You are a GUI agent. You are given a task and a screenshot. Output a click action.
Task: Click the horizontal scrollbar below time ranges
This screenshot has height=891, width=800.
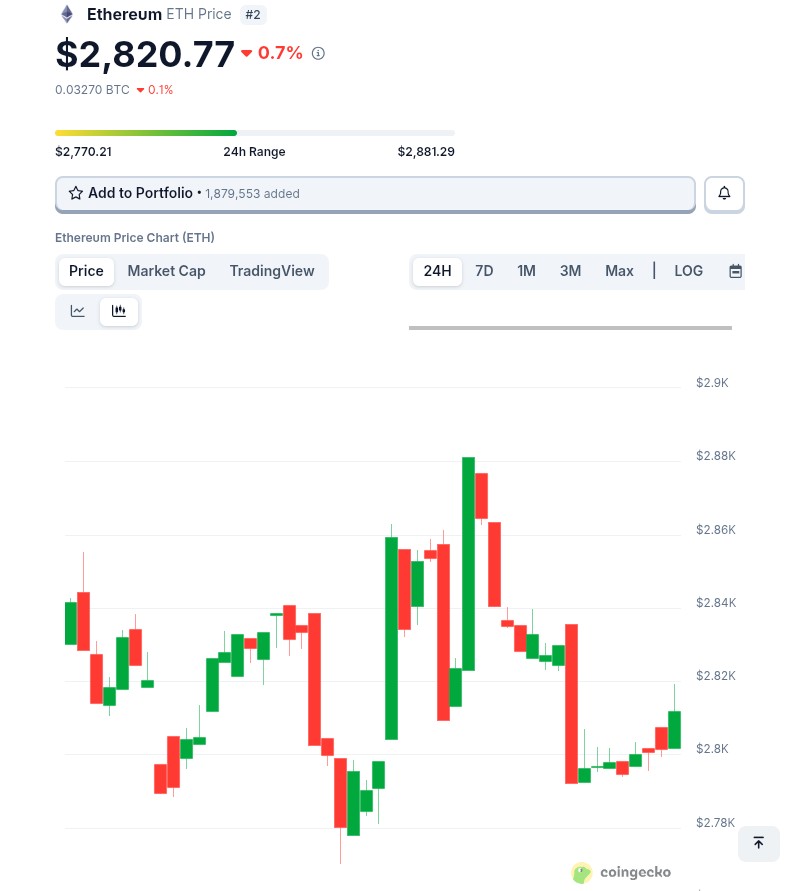[570, 327]
